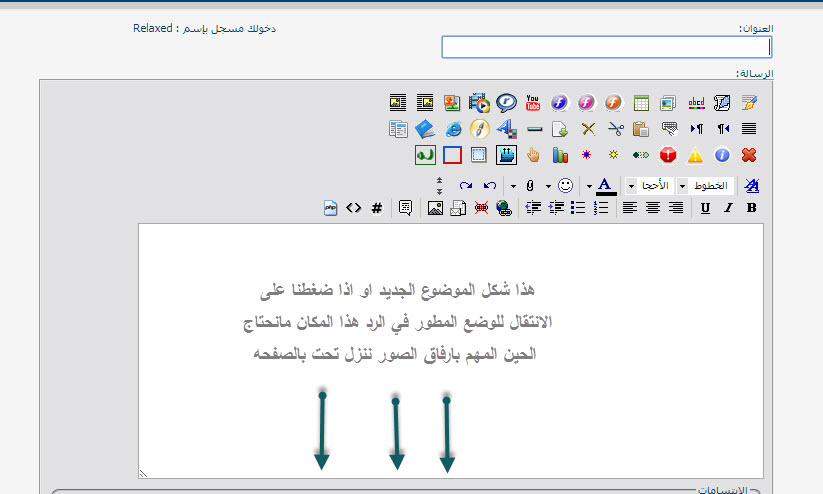Toggle italic text formatting

coord(729,208)
